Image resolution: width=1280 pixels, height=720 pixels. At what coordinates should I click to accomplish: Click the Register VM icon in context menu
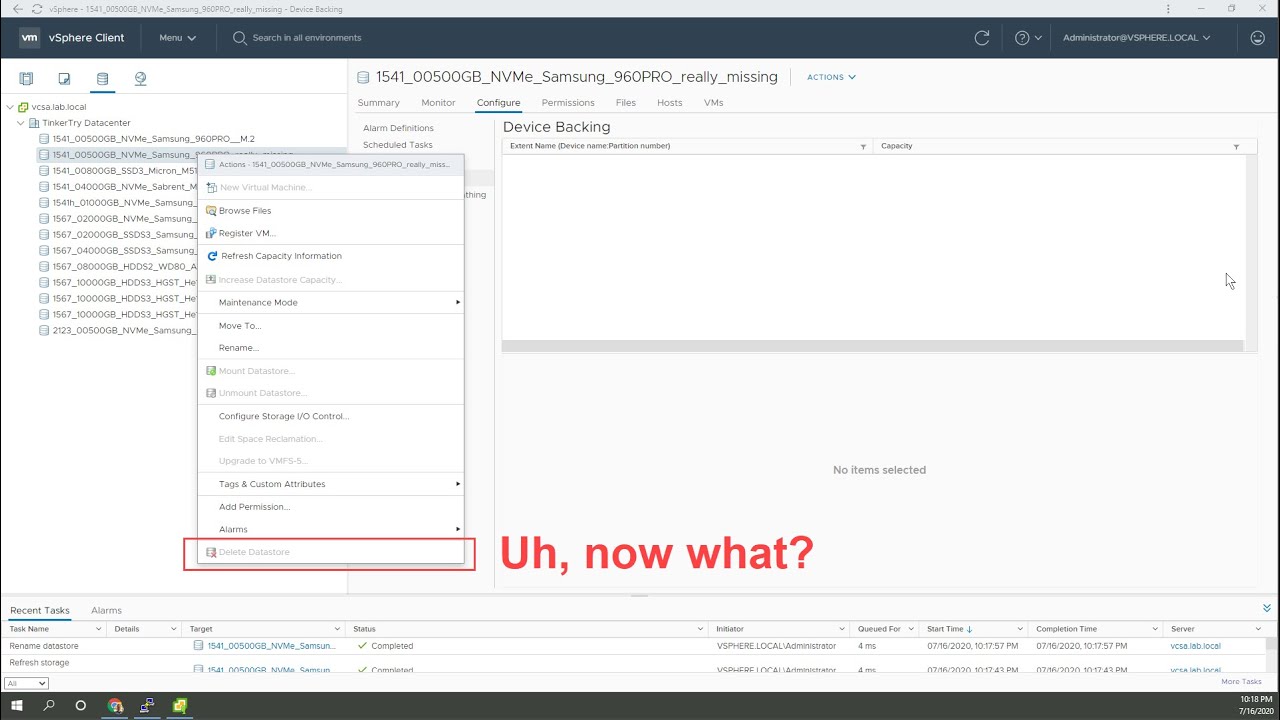pyautogui.click(x=211, y=233)
